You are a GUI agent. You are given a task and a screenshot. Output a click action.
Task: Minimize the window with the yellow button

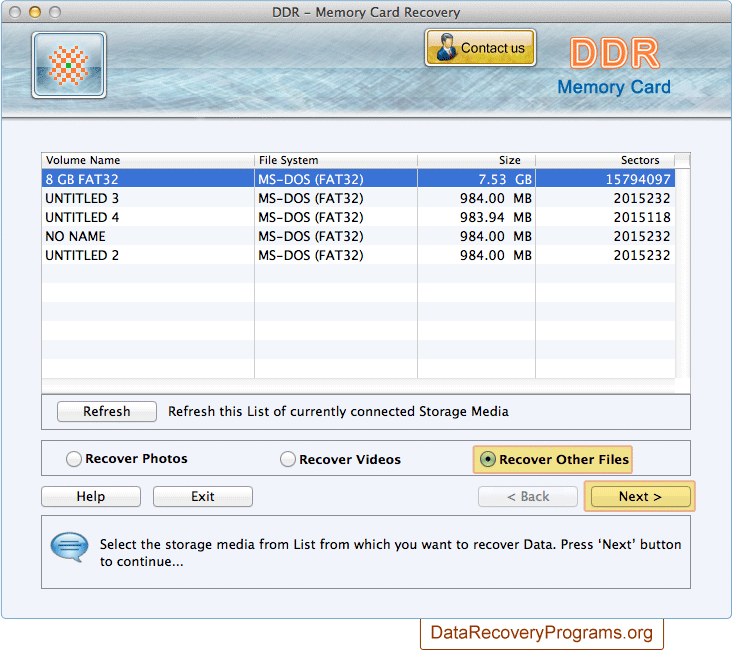pyautogui.click(x=35, y=12)
